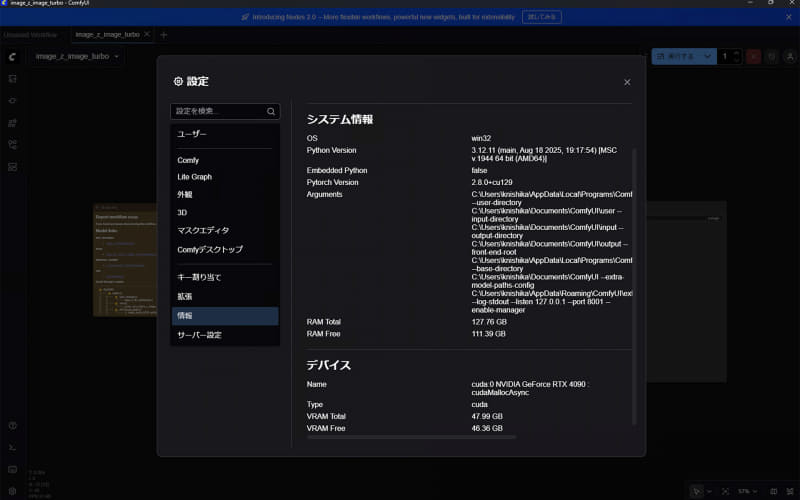
Task: Click the ComfyUI logo menu icon
Action: 13,57
